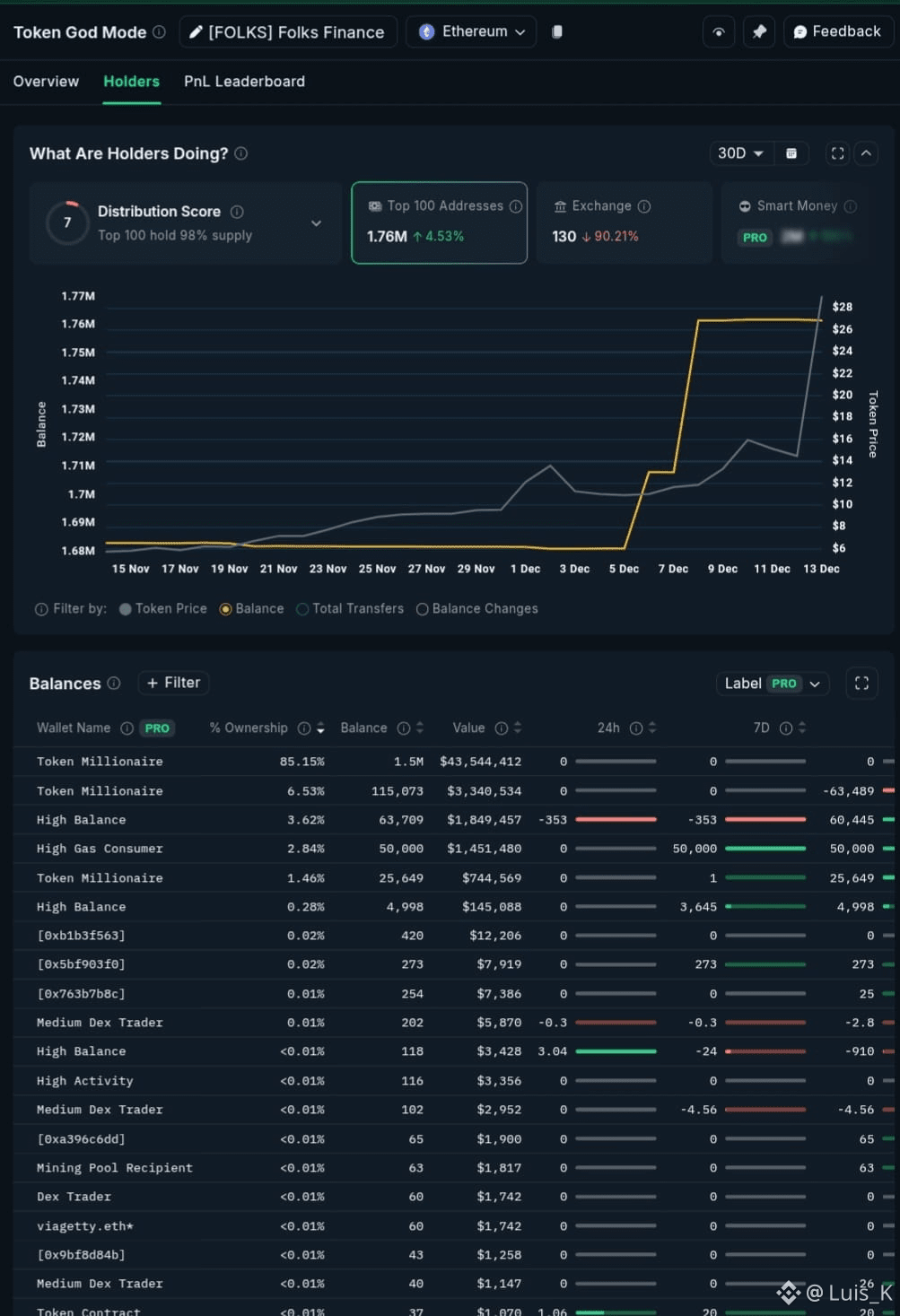Switch to the Overview tab
This screenshot has height=1316, width=900.
point(46,82)
